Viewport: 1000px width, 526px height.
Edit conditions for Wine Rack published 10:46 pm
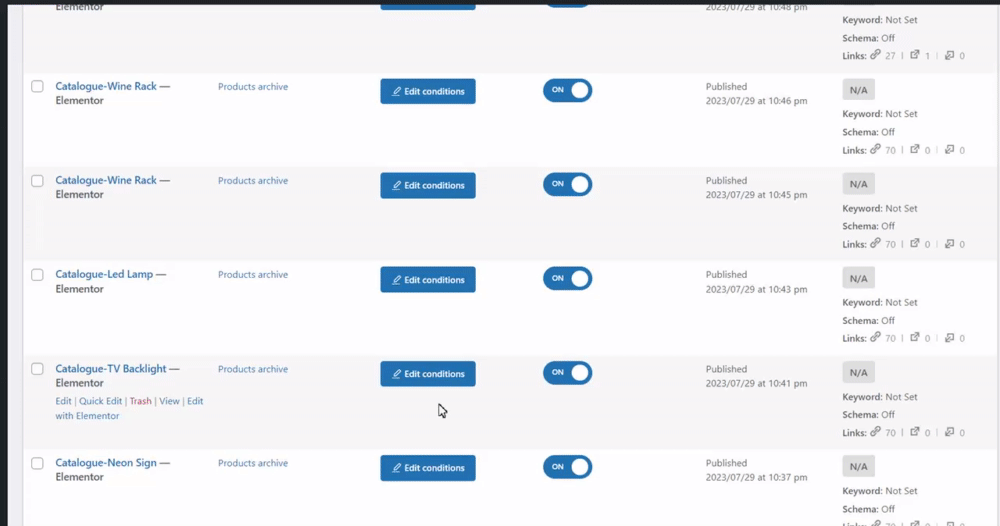click(x=428, y=91)
